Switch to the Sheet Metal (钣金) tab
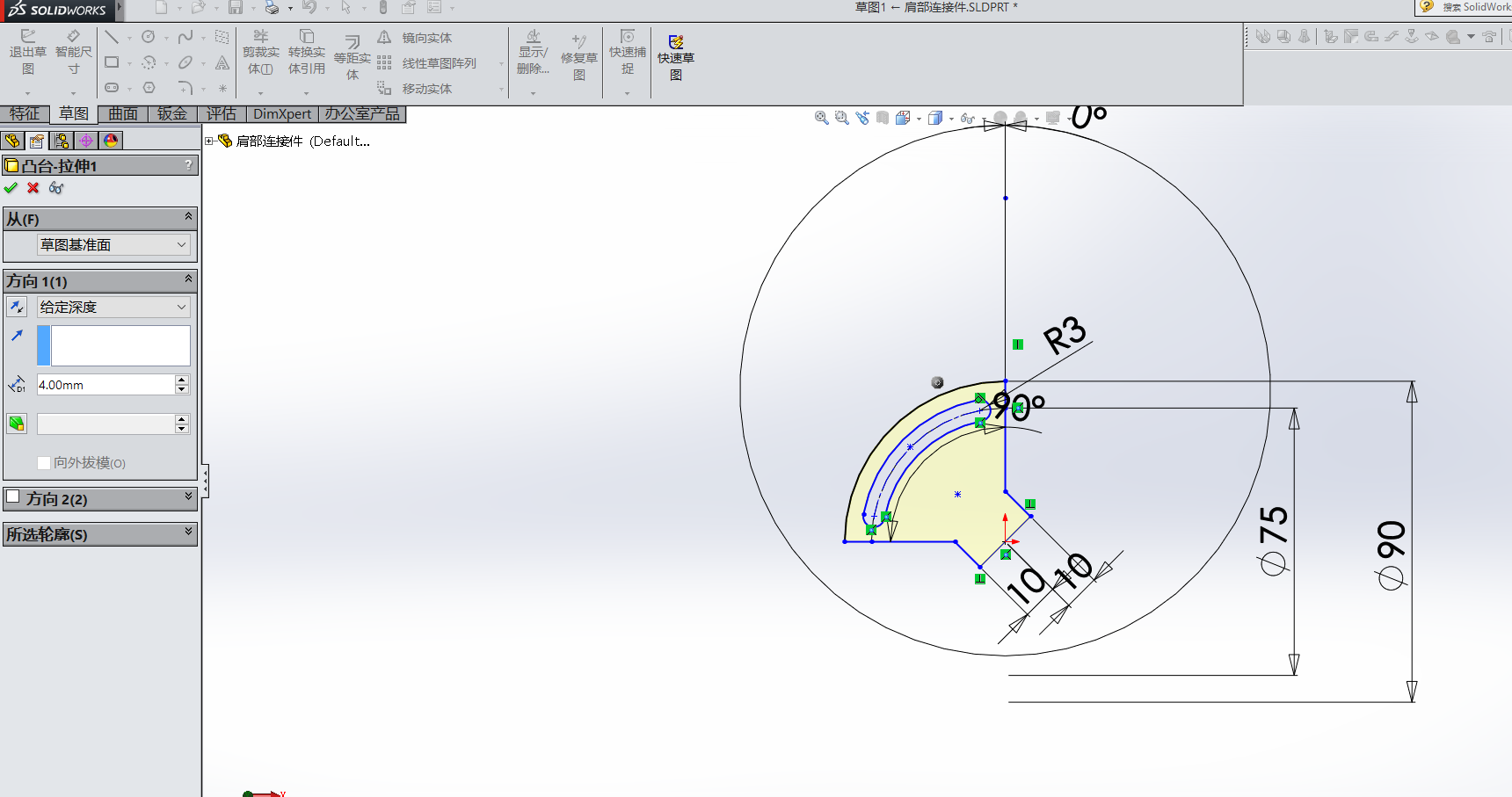This screenshot has width=1512, height=797. [x=172, y=113]
